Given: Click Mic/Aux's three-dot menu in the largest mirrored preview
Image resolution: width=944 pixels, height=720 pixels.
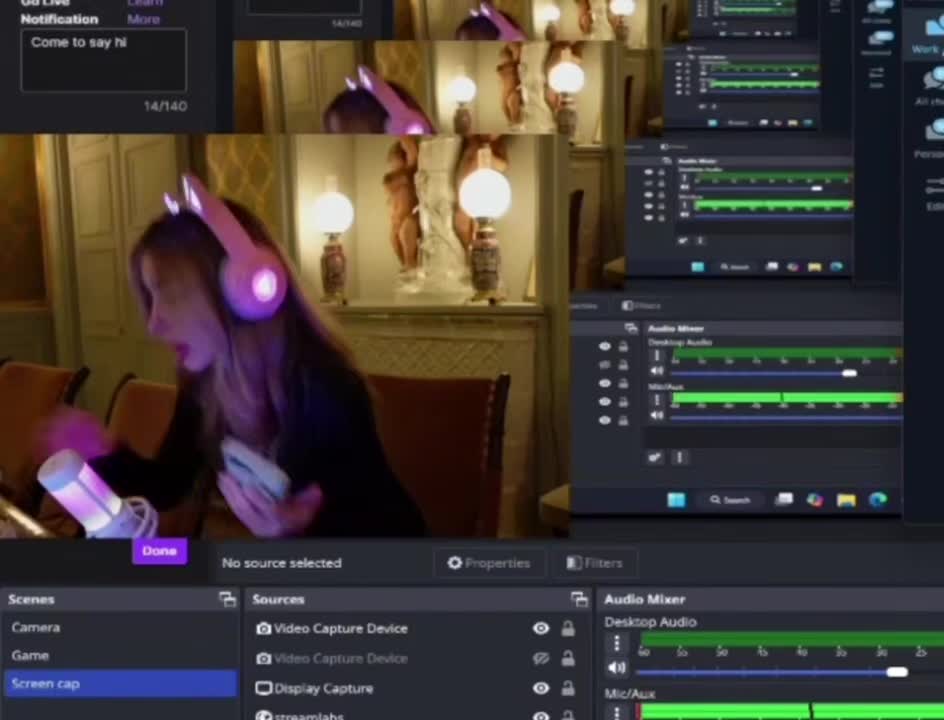Looking at the screenshot, I should click(x=657, y=400).
